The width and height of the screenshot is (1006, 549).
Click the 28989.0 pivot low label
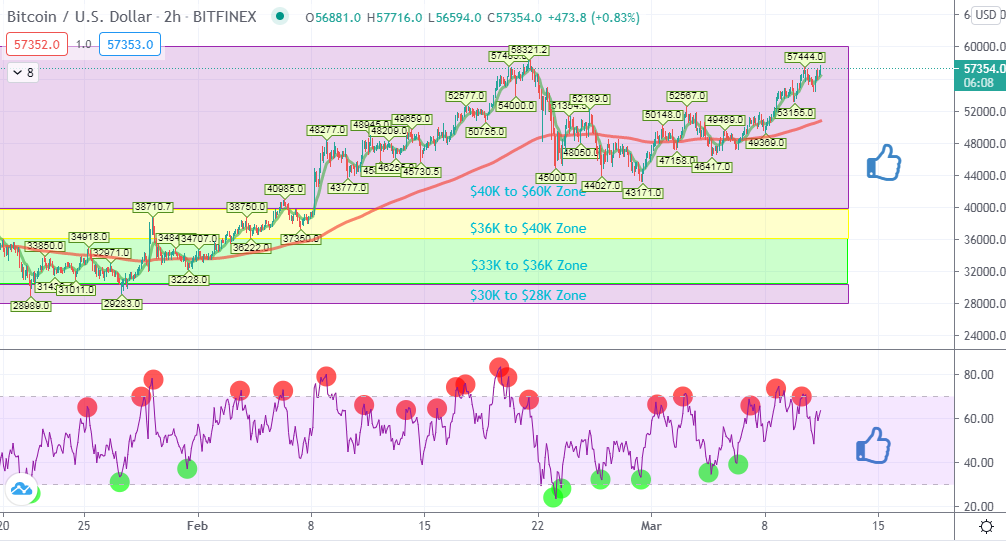31,306
